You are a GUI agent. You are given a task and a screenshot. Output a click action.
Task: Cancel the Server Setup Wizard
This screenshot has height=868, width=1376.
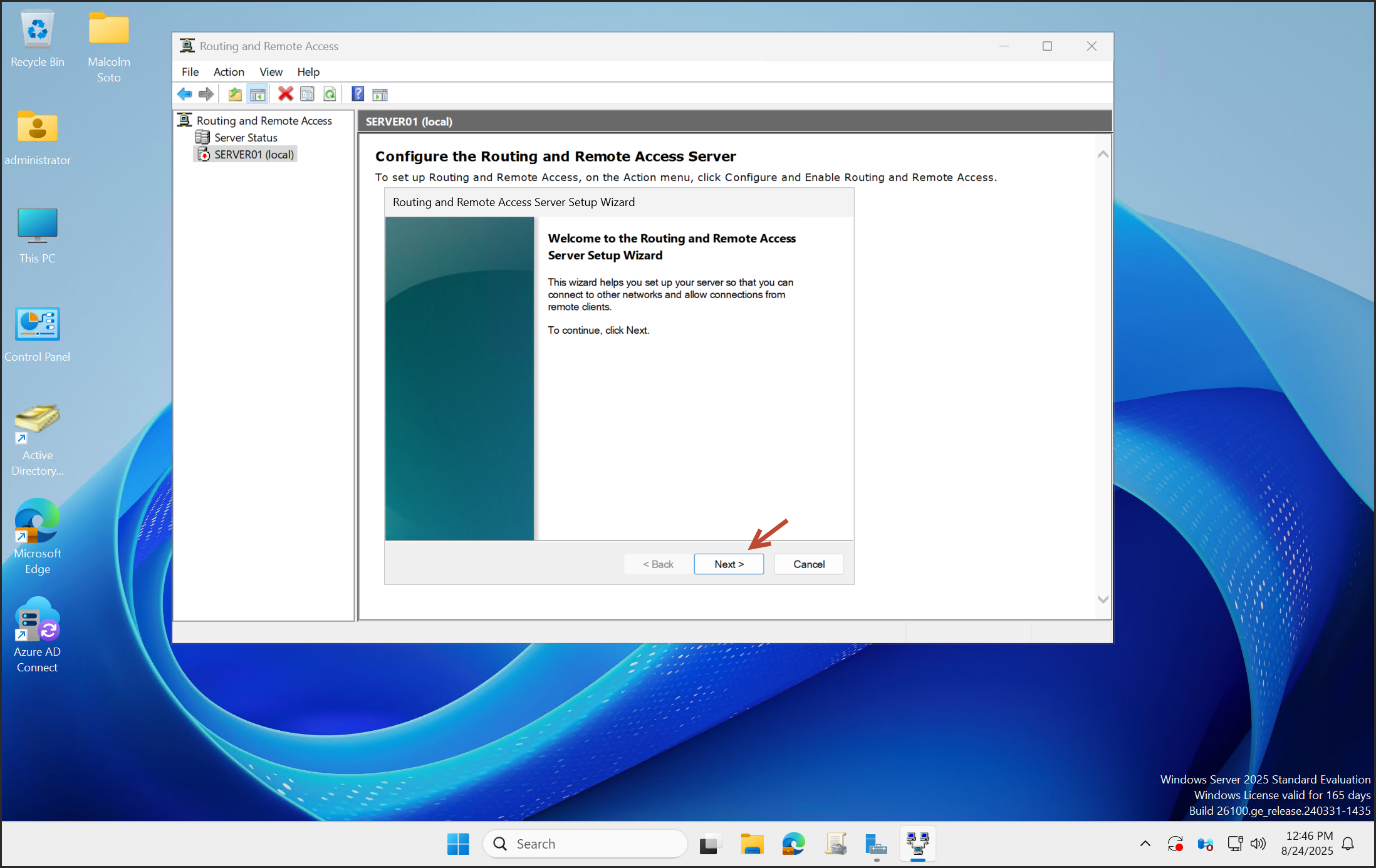pyautogui.click(x=808, y=564)
